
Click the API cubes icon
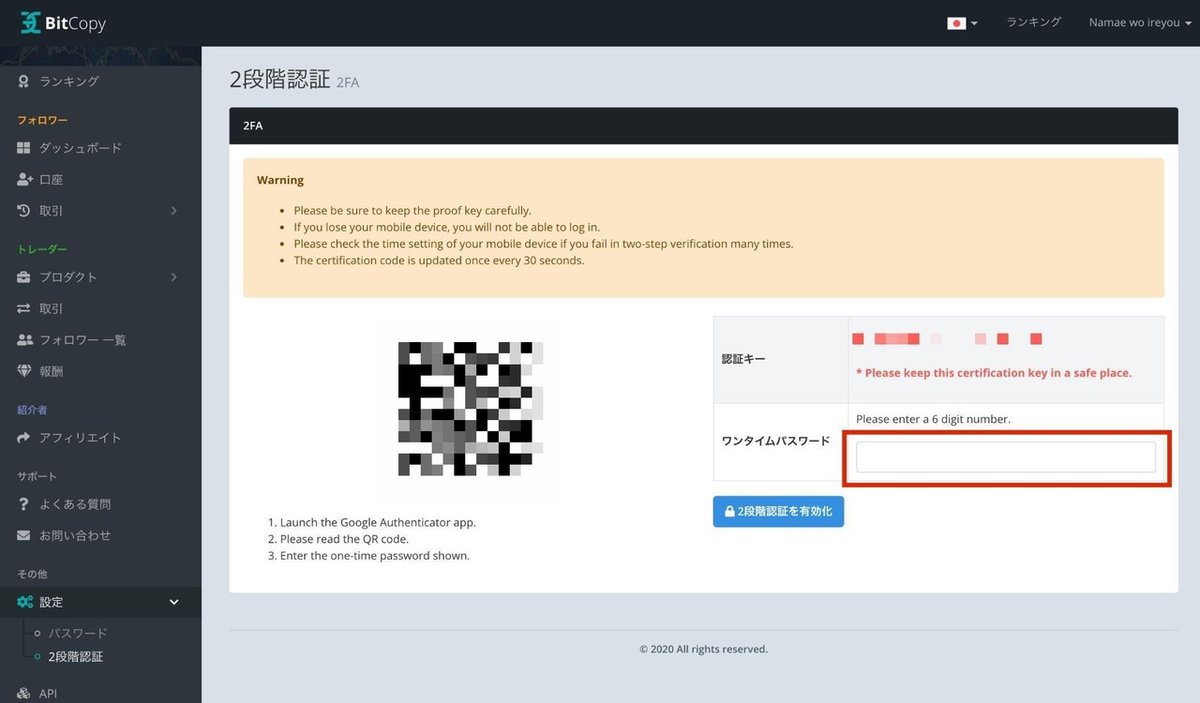click(x=24, y=694)
